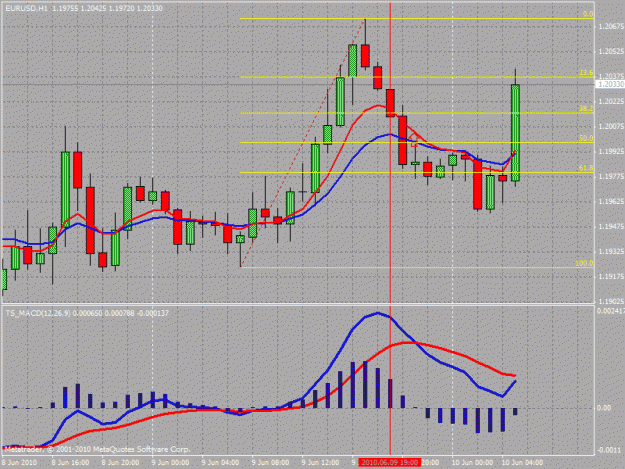The width and height of the screenshot is (625, 469).
Task: Click the 1.19775 price axis label
Action: [611, 177]
